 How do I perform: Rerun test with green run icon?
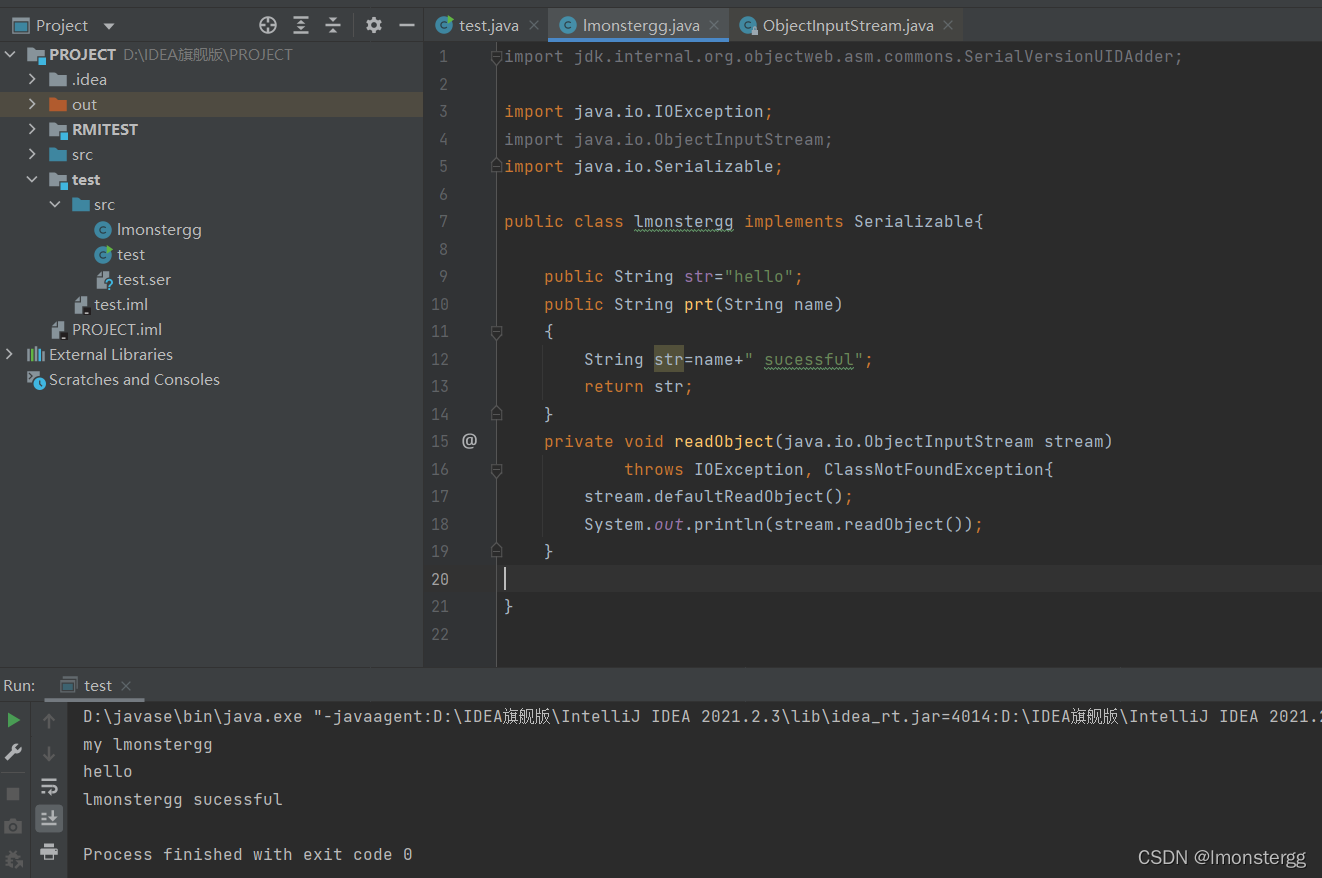tap(14, 720)
